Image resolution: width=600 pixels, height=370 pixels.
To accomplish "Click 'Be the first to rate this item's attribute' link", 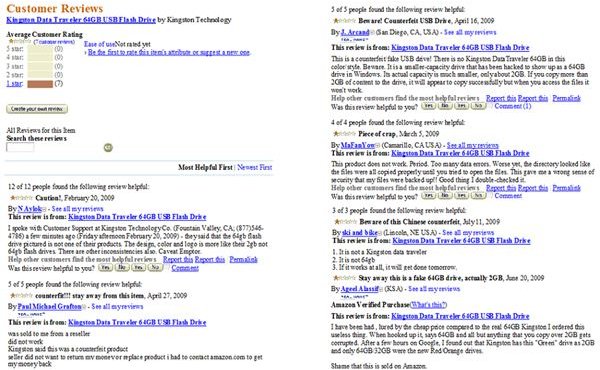I will pos(169,52).
